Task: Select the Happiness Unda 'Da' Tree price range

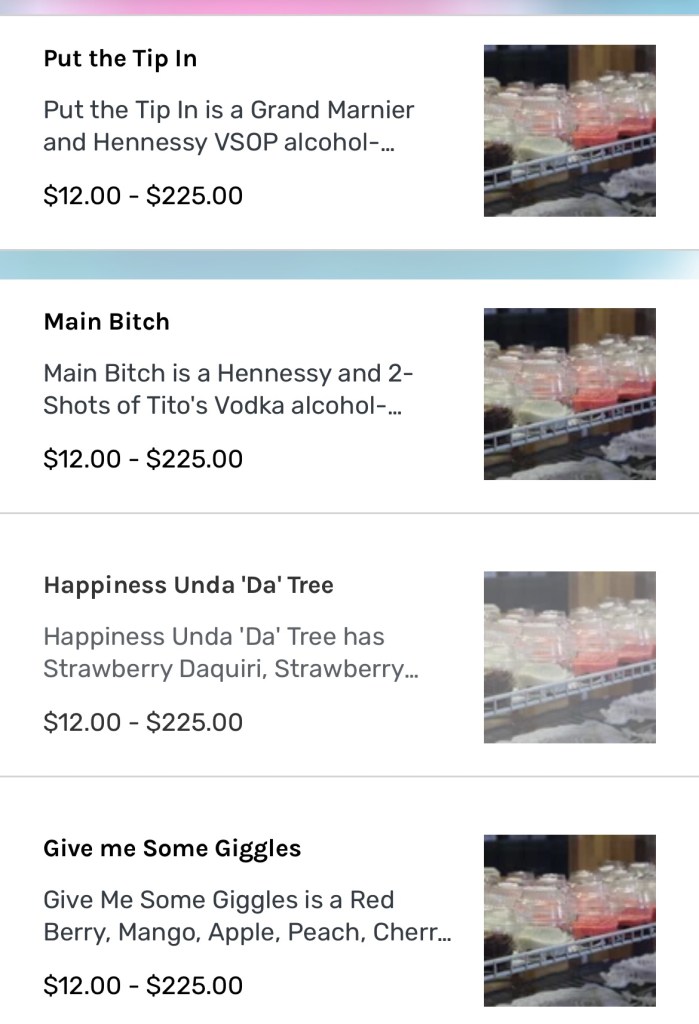Action: point(143,722)
